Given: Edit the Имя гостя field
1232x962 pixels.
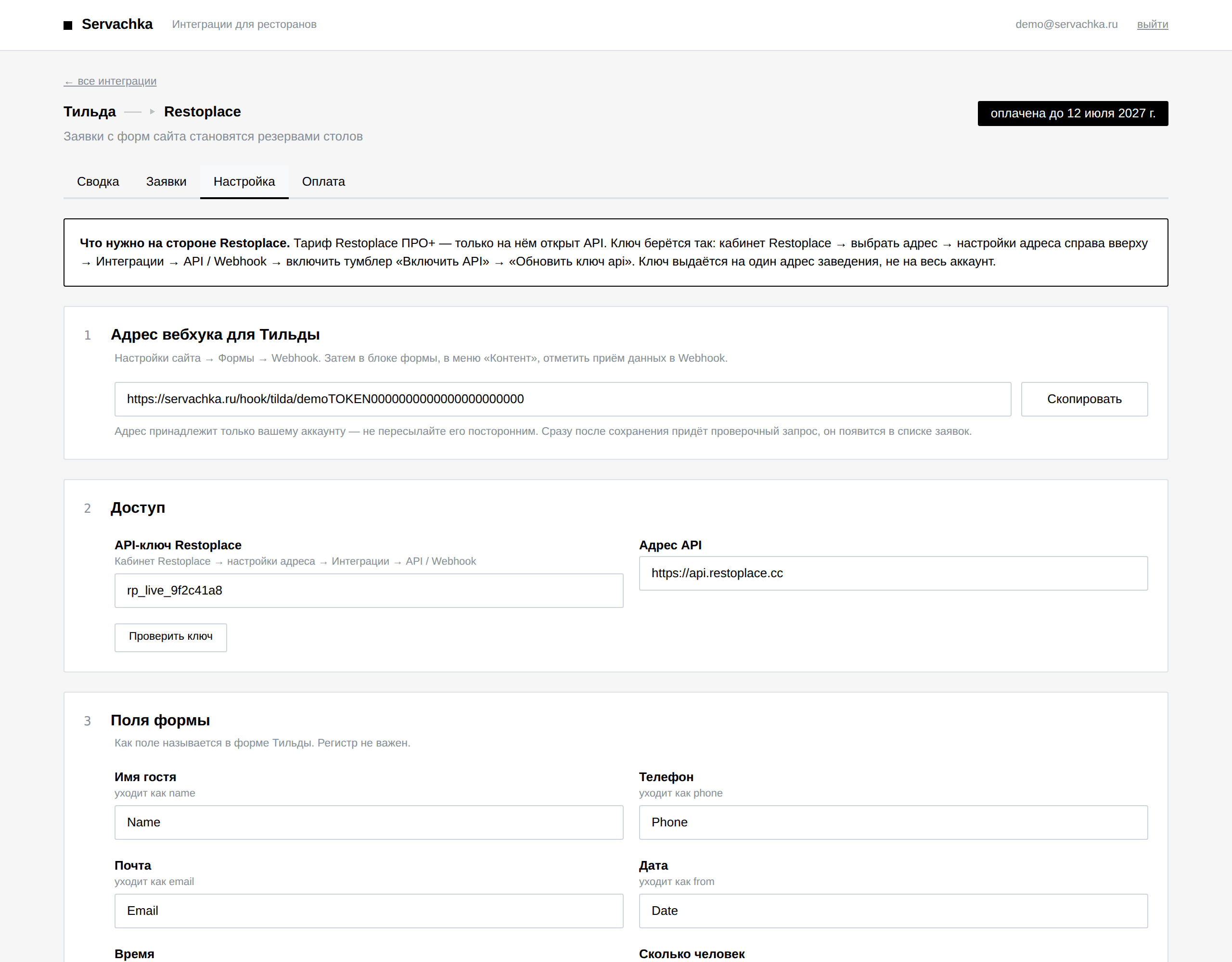Looking at the screenshot, I should click(369, 822).
